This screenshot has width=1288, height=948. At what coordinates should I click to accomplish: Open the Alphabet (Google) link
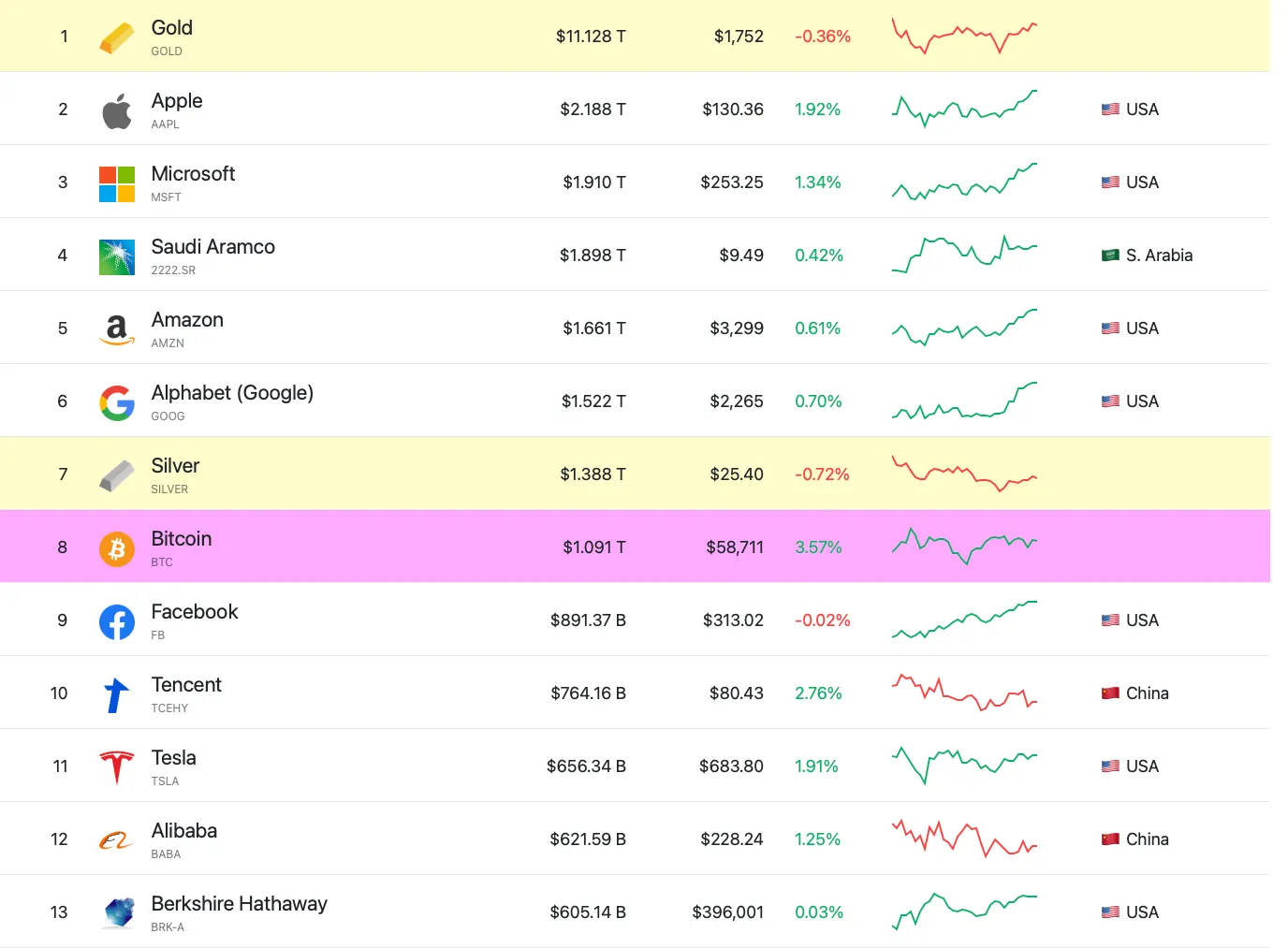pyautogui.click(x=232, y=393)
